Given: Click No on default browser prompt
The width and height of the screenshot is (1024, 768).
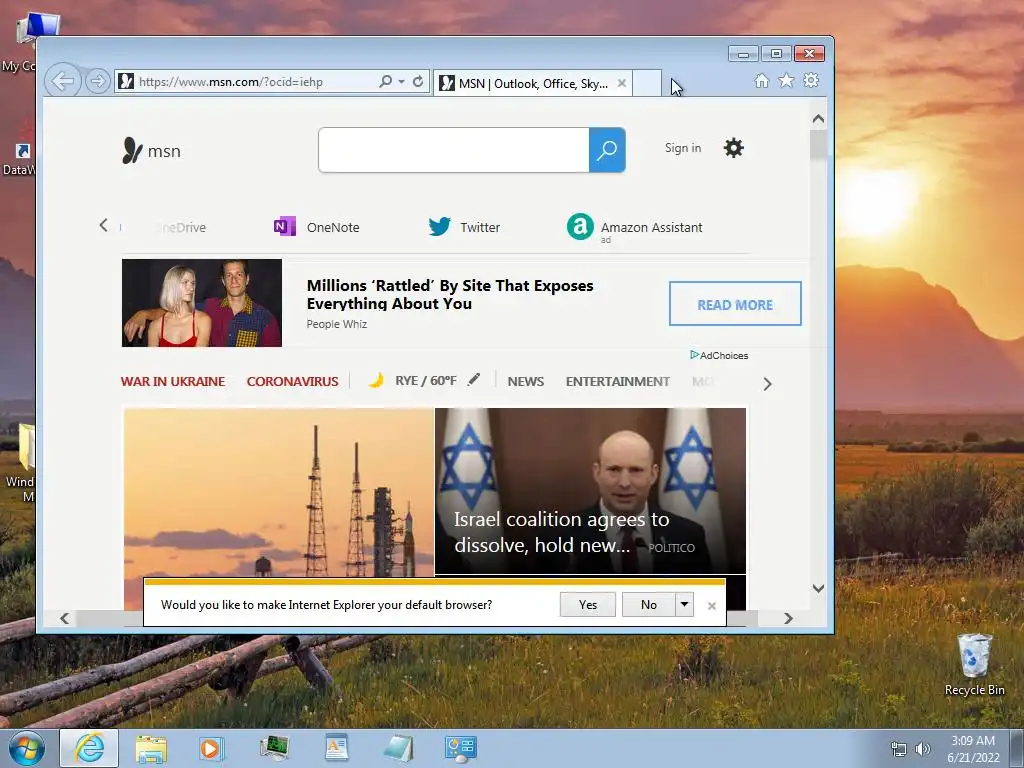Looking at the screenshot, I should (648, 605).
